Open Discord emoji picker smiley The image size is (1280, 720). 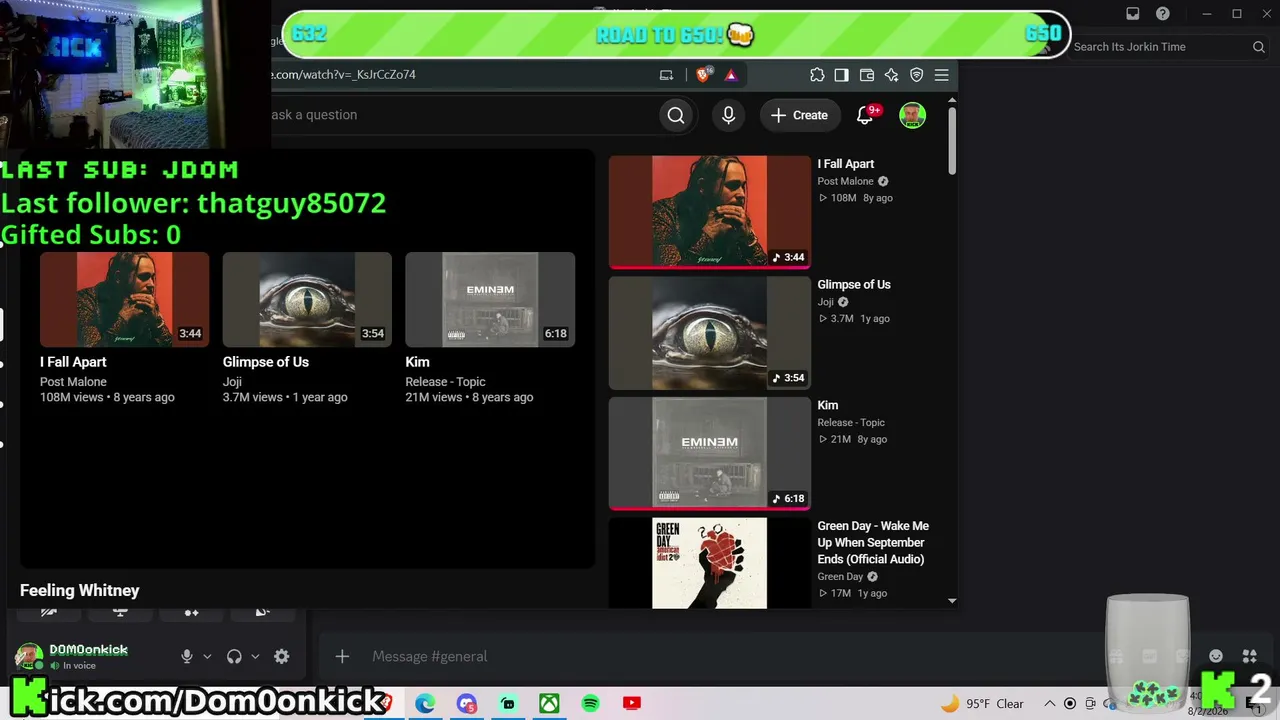click(1216, 656)
